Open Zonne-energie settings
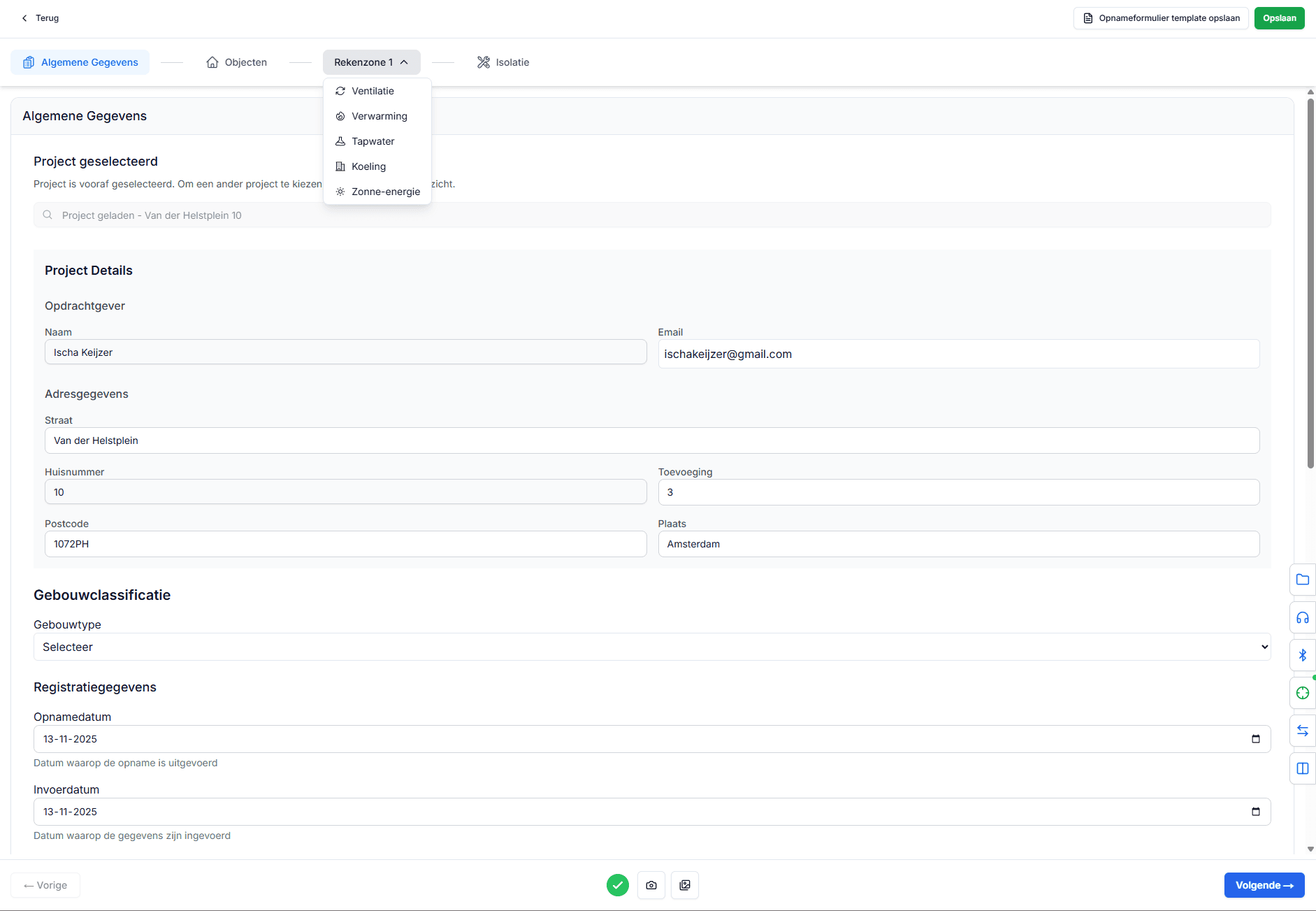This screenshot has height=911, width=1316. 386,192
